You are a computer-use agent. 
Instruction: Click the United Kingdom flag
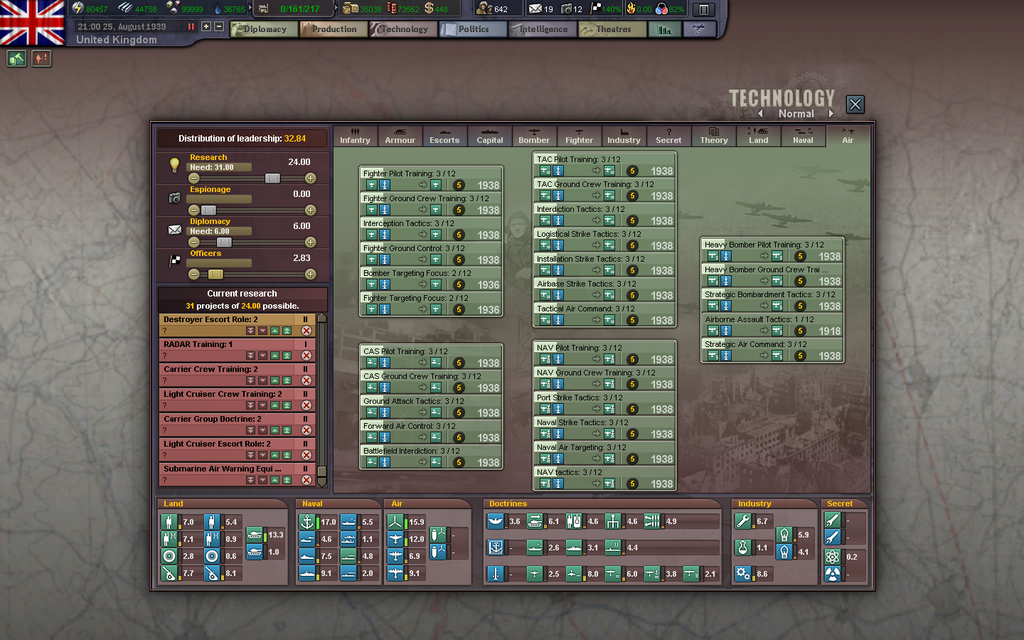click(x=32, y=23)
